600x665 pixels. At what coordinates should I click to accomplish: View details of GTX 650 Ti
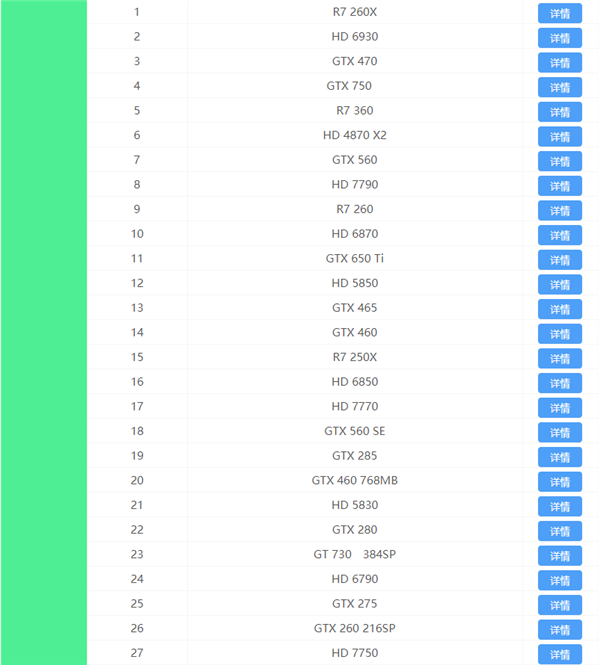[x=560, y=260]
